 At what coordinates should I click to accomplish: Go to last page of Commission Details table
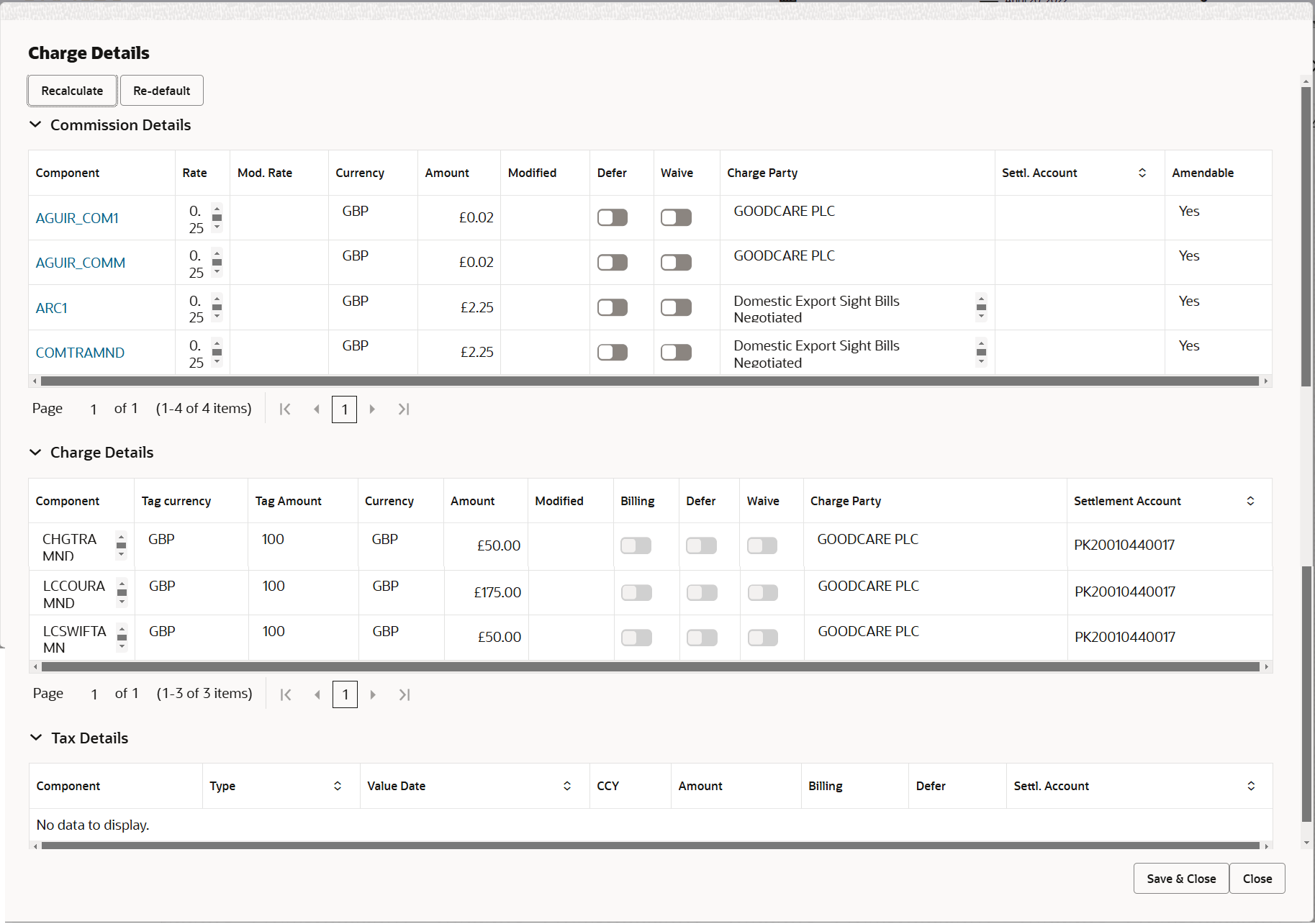click(x=404, y=409)
